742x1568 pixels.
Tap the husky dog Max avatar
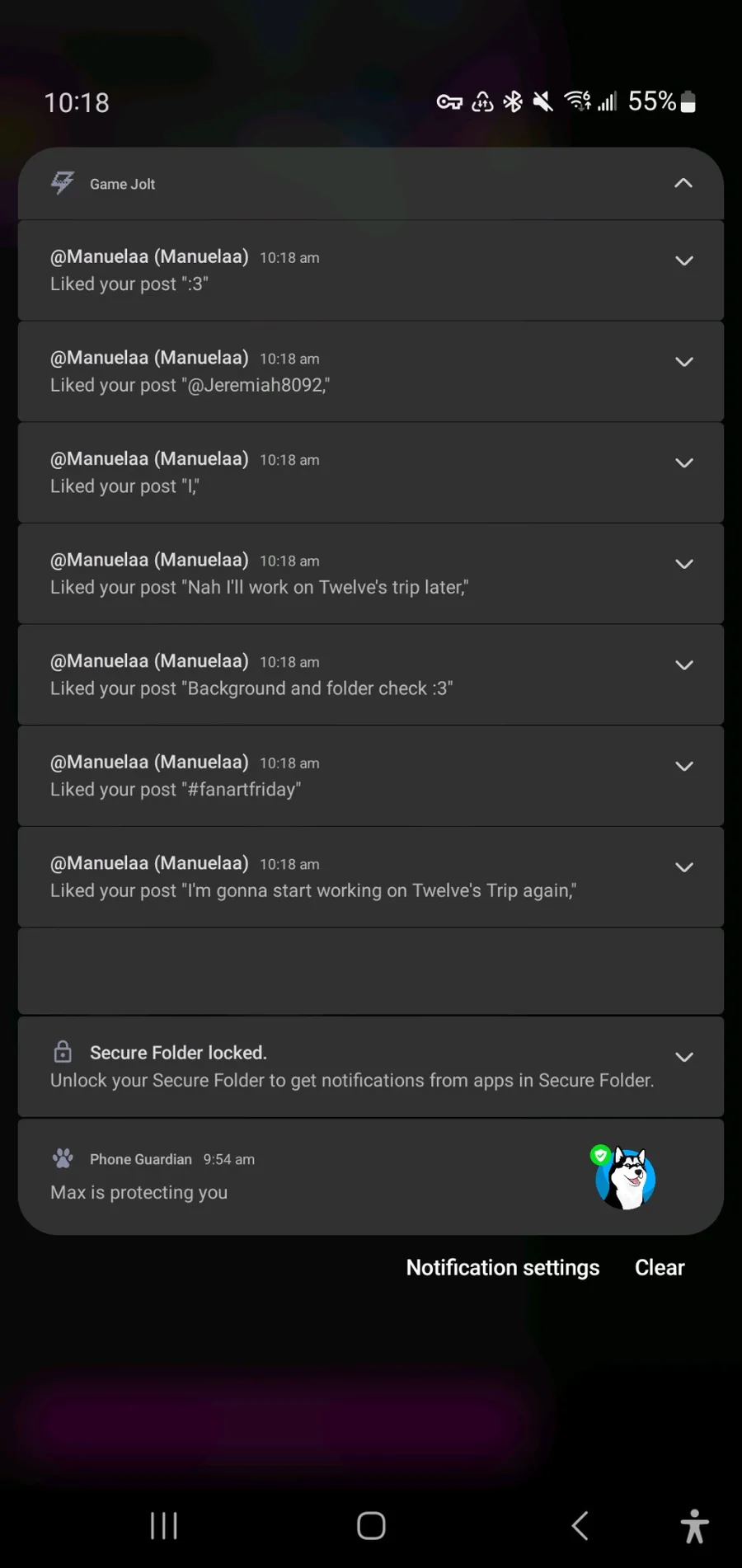(626, 1179)
